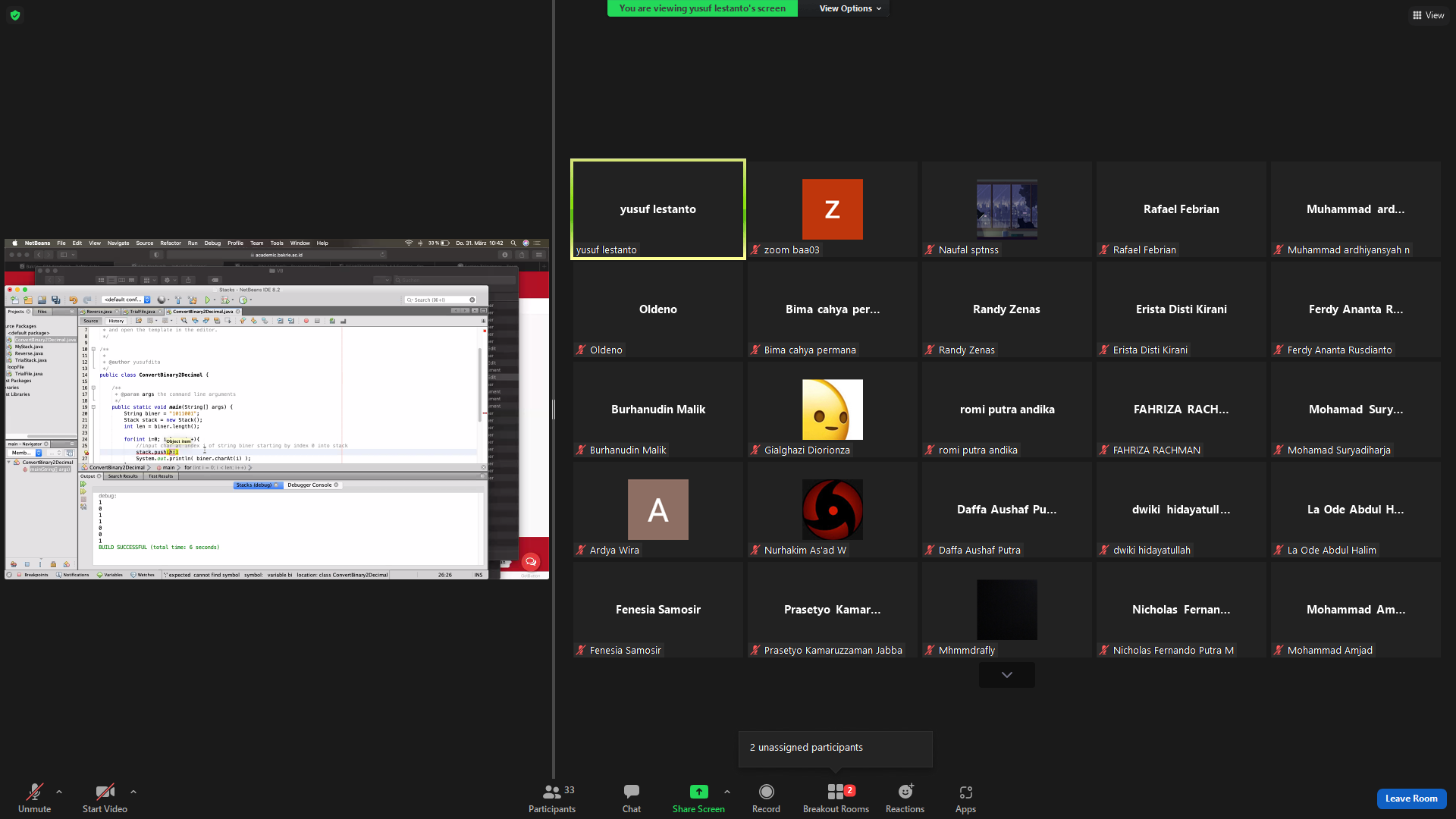Toggle the History view button in NetBeans editor
The image size is (1456, 819).
tap(116, 321)
